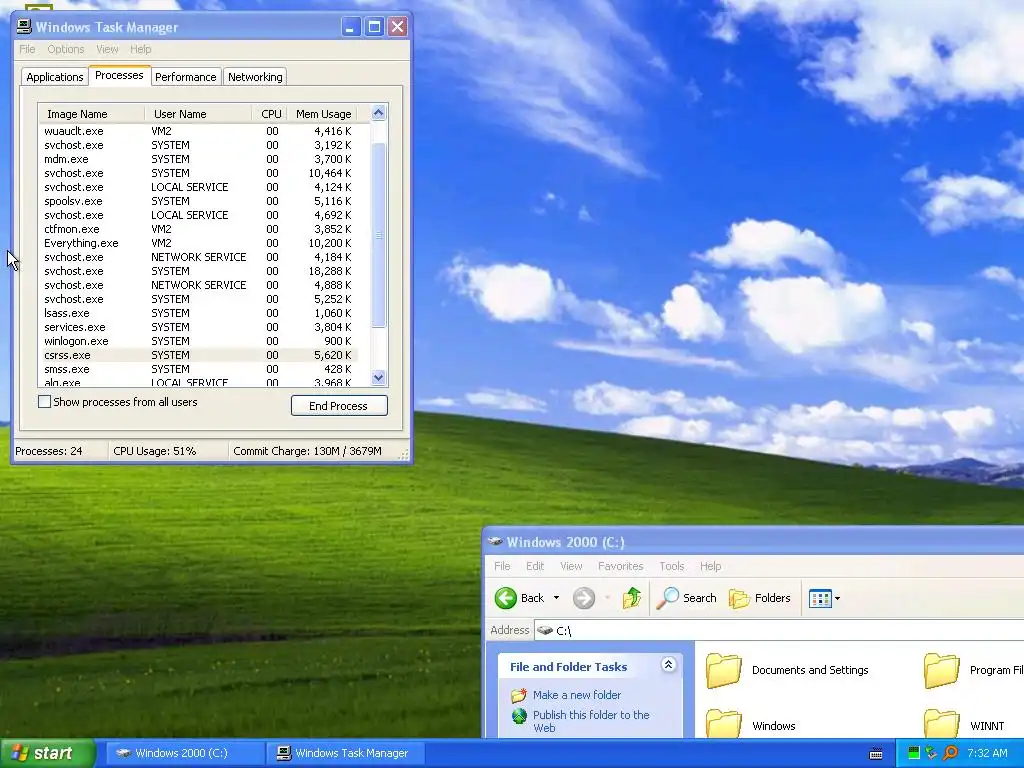Click the Views icon in Explorer toolbar

coord(820,598)
